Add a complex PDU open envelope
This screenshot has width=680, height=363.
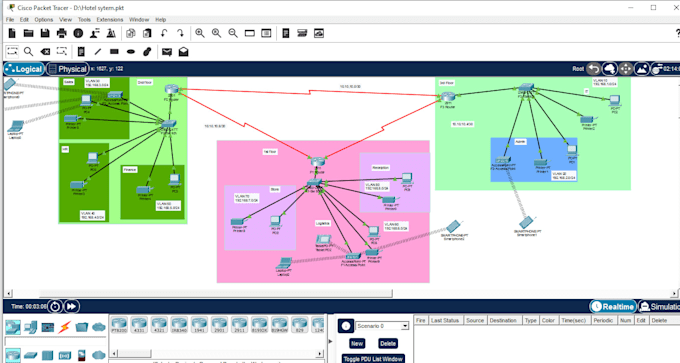pyautogui.click(x=183, y=52)
